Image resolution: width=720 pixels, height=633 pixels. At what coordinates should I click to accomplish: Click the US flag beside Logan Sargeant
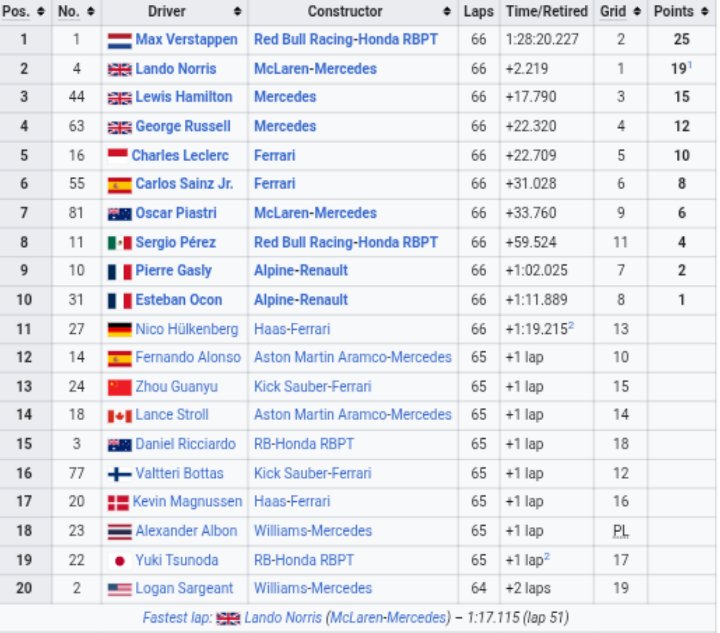point(119,589)
